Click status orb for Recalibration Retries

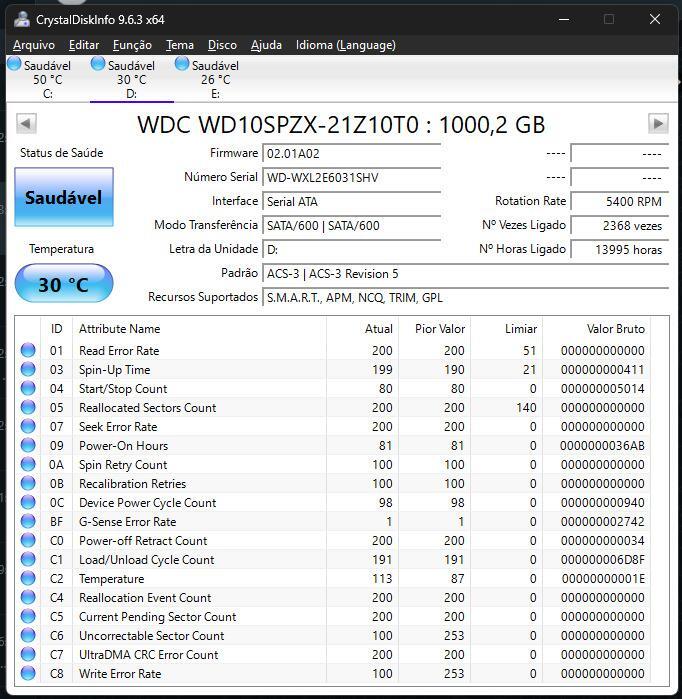click(28, 484)
